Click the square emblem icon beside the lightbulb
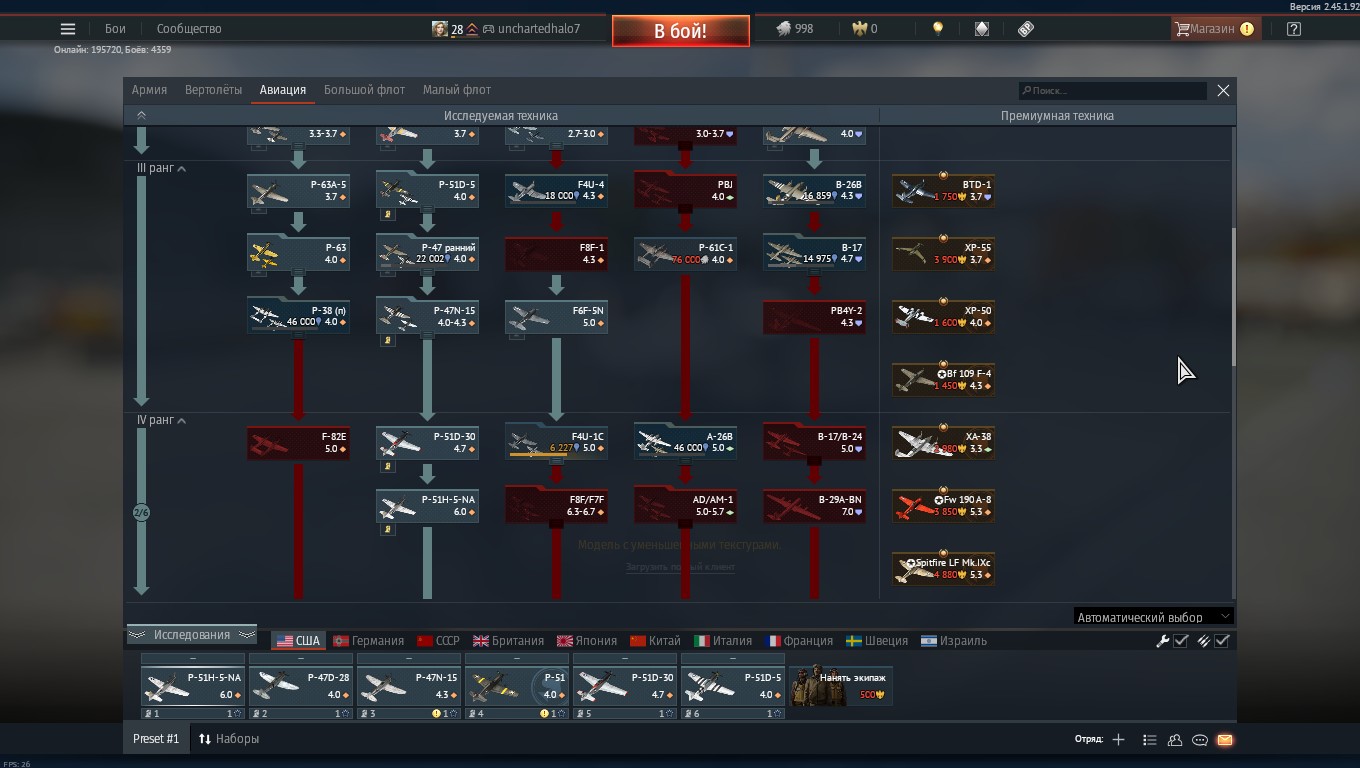The width and height of the screenshot is (1360, 768). click(982, 29)
